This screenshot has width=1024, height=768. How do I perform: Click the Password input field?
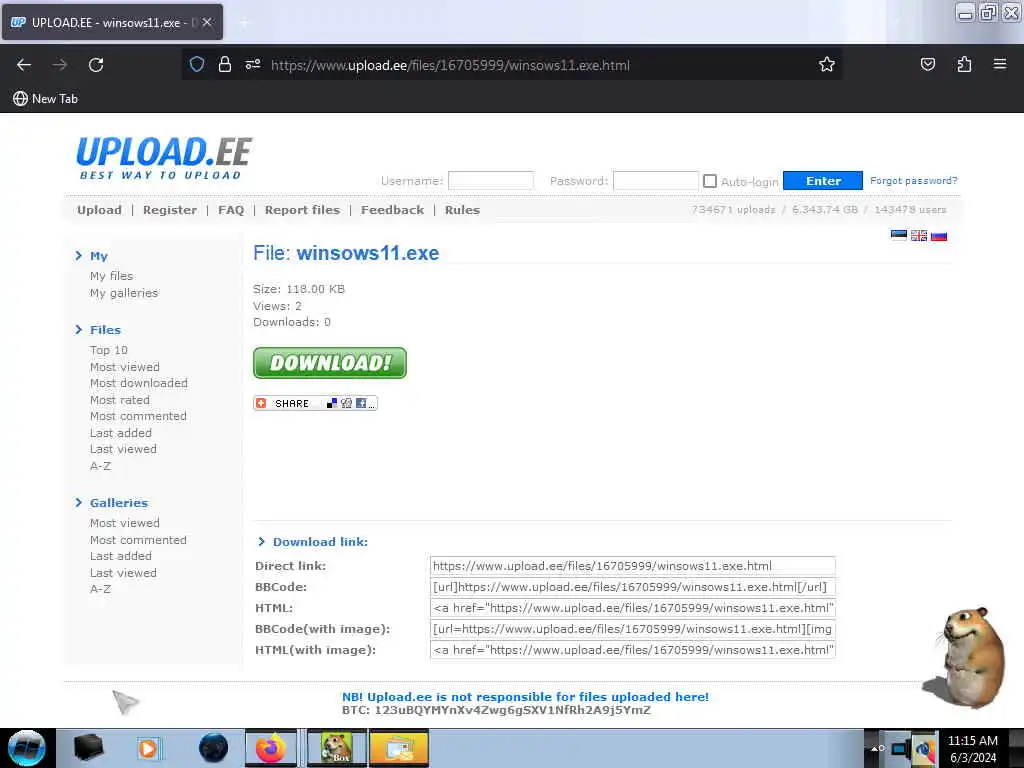pyautogui.click(x=656, y=181)
